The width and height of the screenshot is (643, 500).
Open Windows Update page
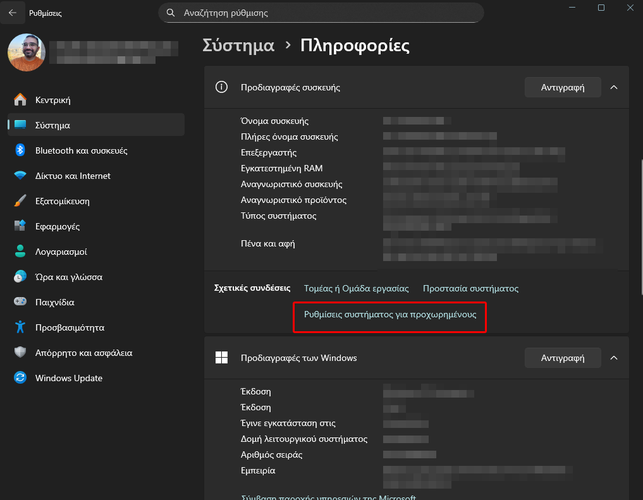point(68,378)
